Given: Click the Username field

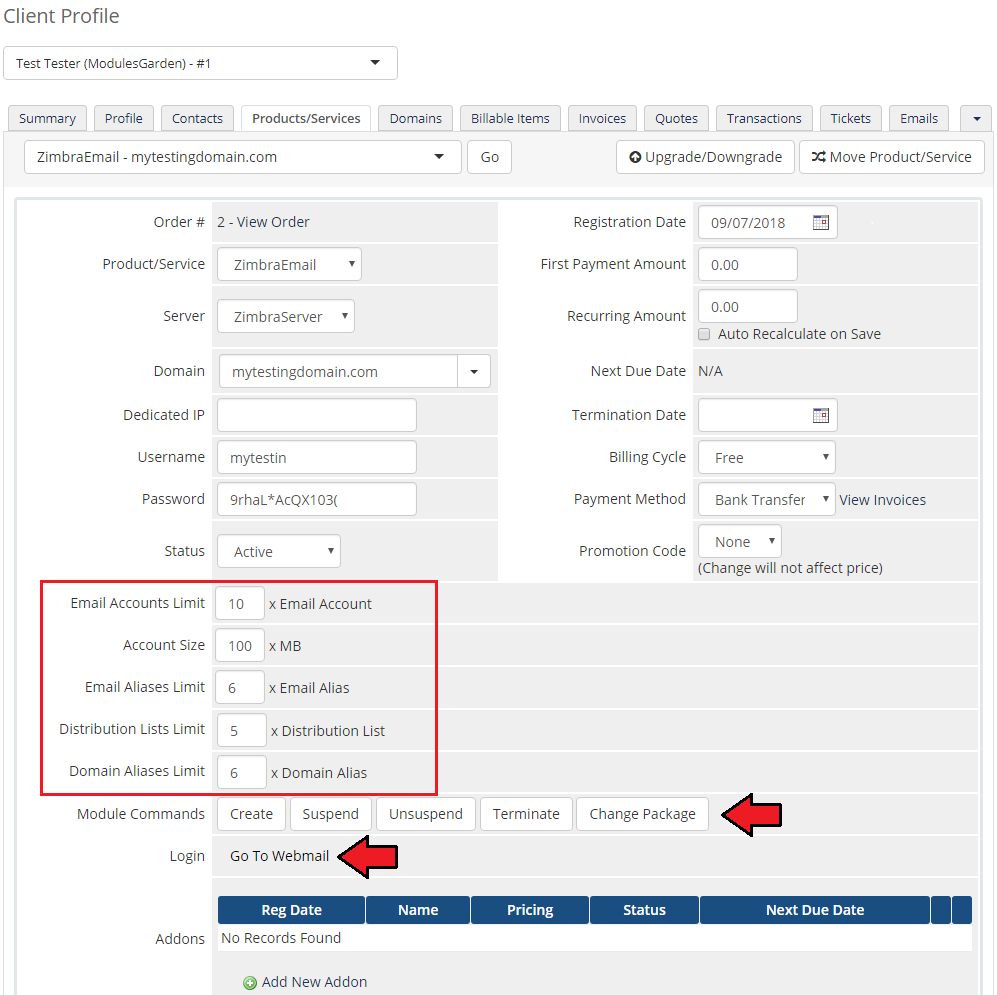Looking at the screenshot, I should (317, 457).
